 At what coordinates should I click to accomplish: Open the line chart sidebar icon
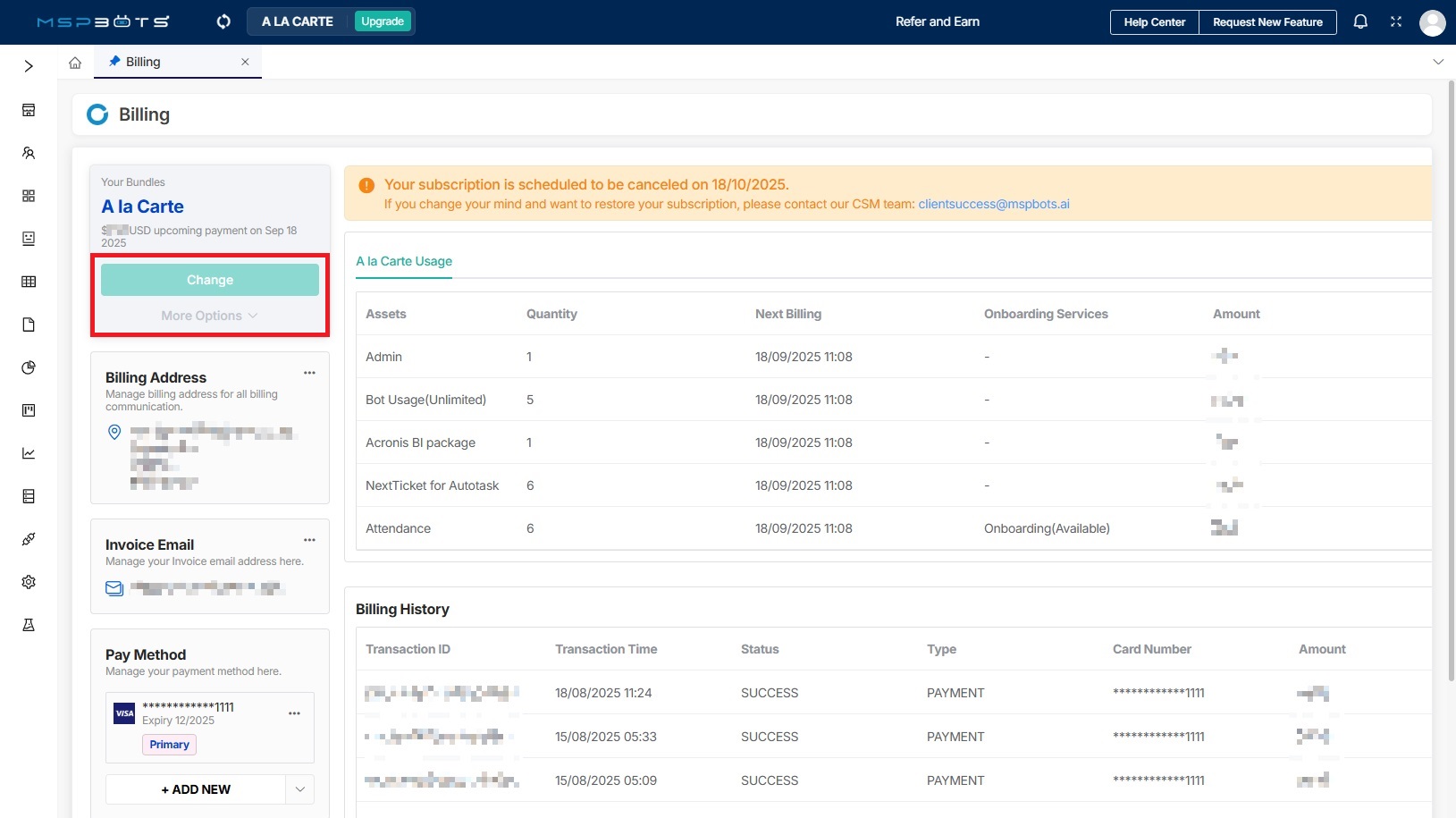coord(29,453)
